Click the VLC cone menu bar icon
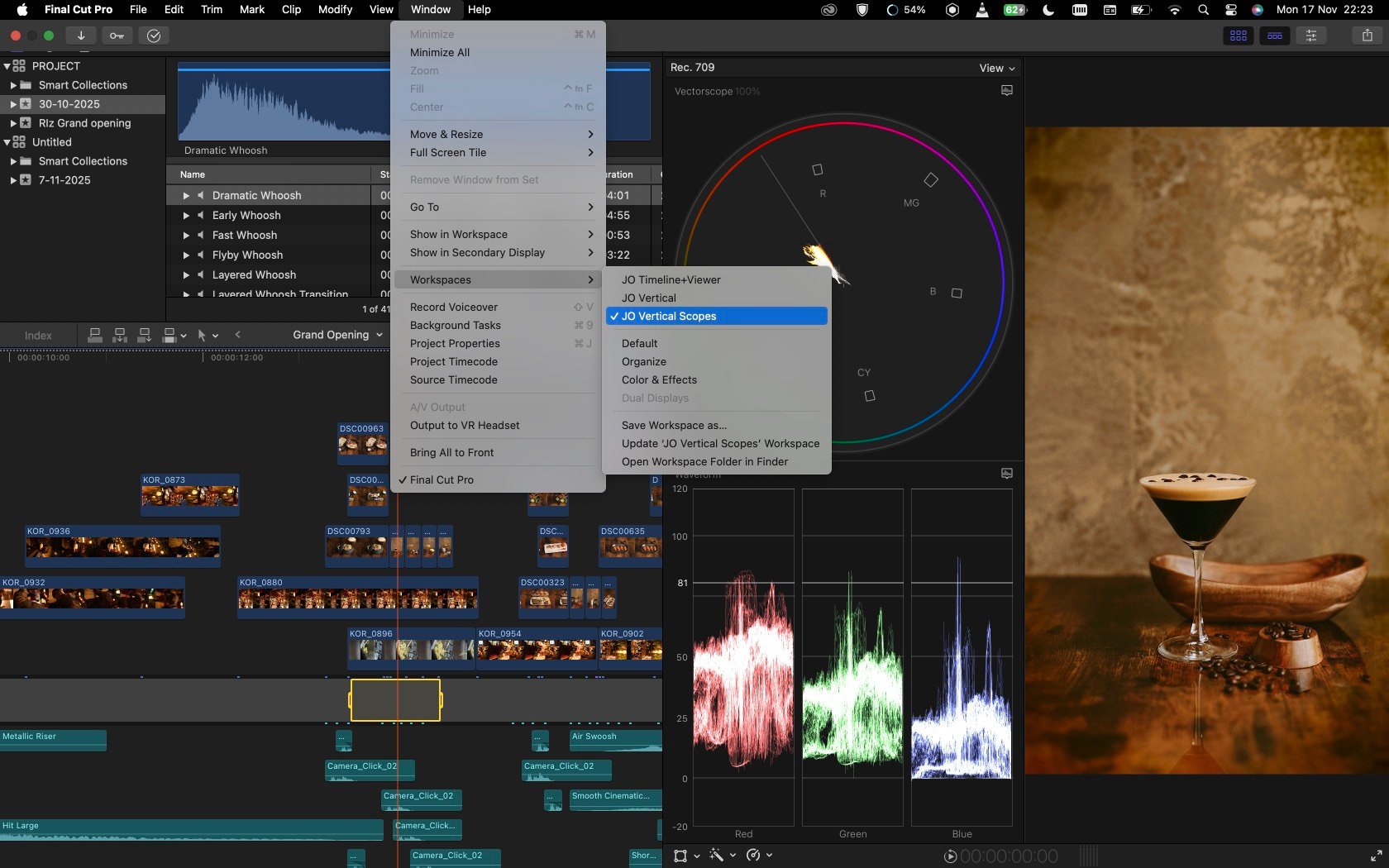The width and height of the screenshot is (1389, 868). 981,10
